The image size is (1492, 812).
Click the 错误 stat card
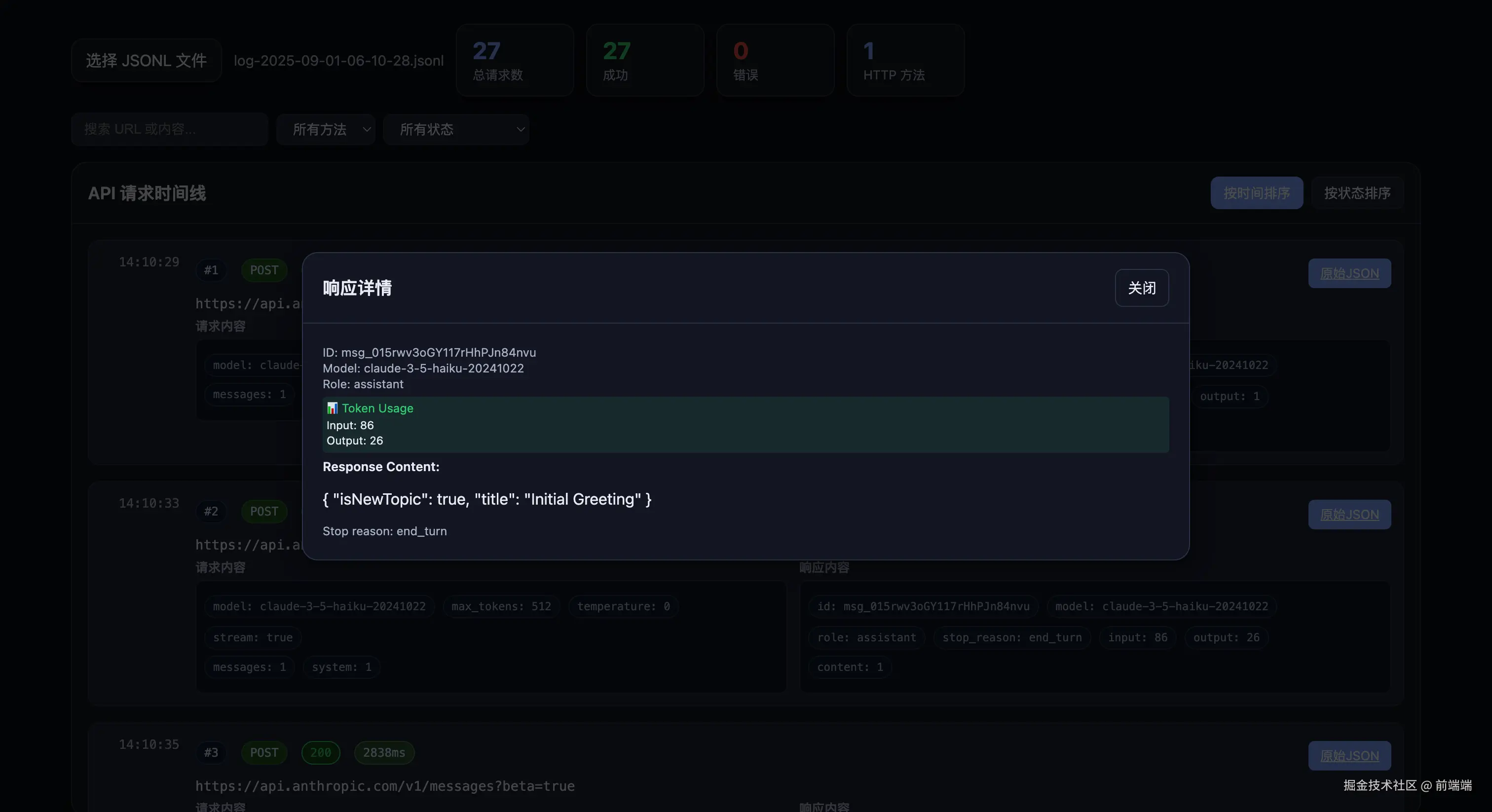776,60
